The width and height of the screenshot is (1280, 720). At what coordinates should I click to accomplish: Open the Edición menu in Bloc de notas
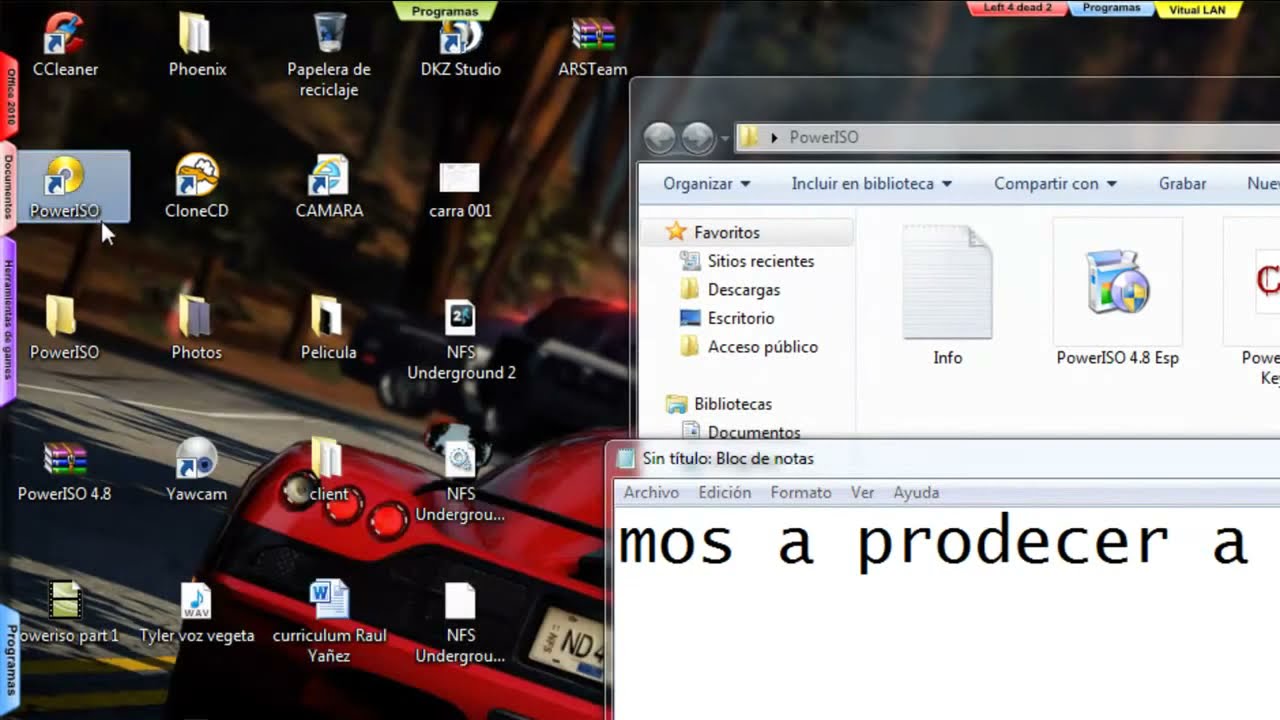point(725,493)
